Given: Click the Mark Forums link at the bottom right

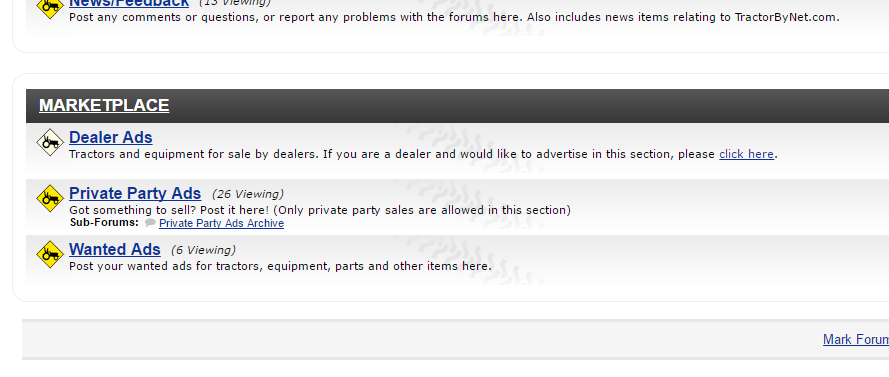Looking at the screenshot, I should click(x=856, y=340).
